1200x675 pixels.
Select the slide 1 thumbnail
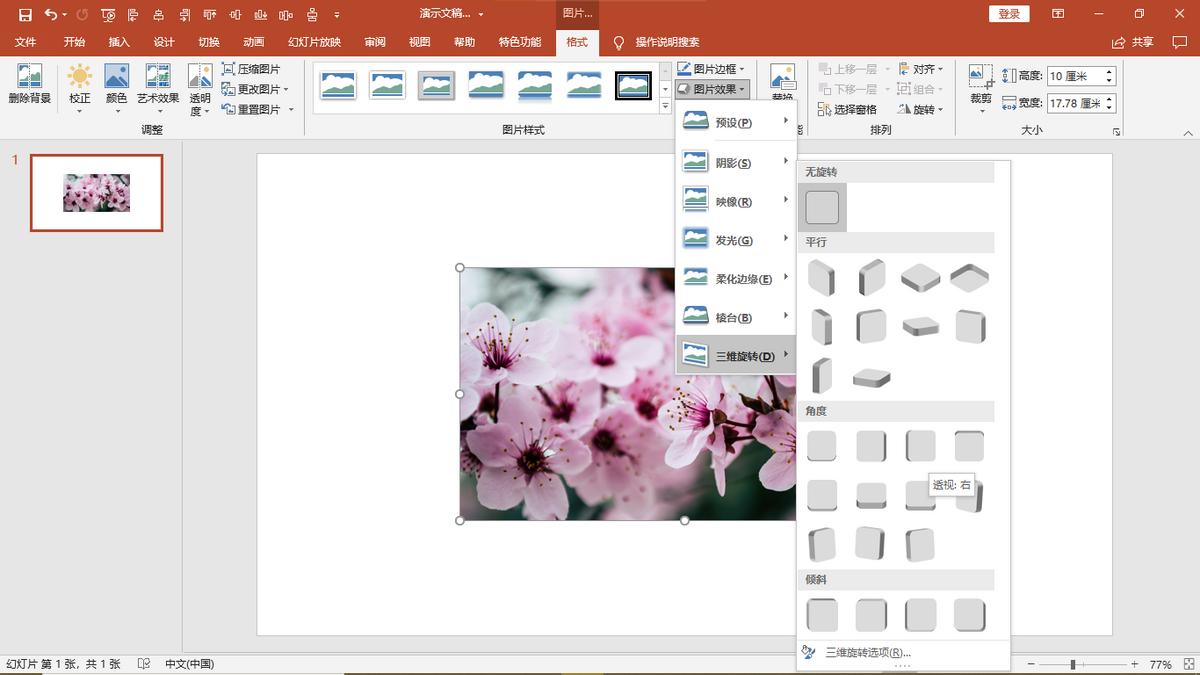[x=96, y=193]
